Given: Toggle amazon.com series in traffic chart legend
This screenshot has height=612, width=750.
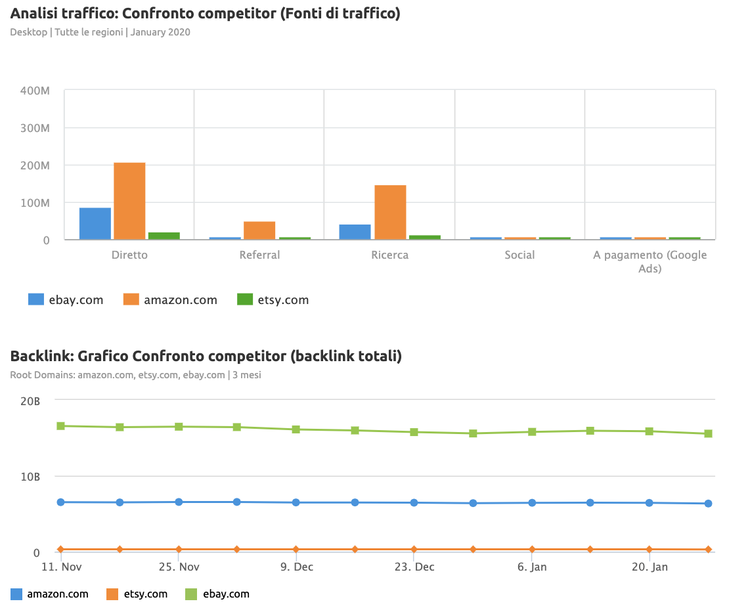Looking at the screenshot, I should tap(170, 300).
